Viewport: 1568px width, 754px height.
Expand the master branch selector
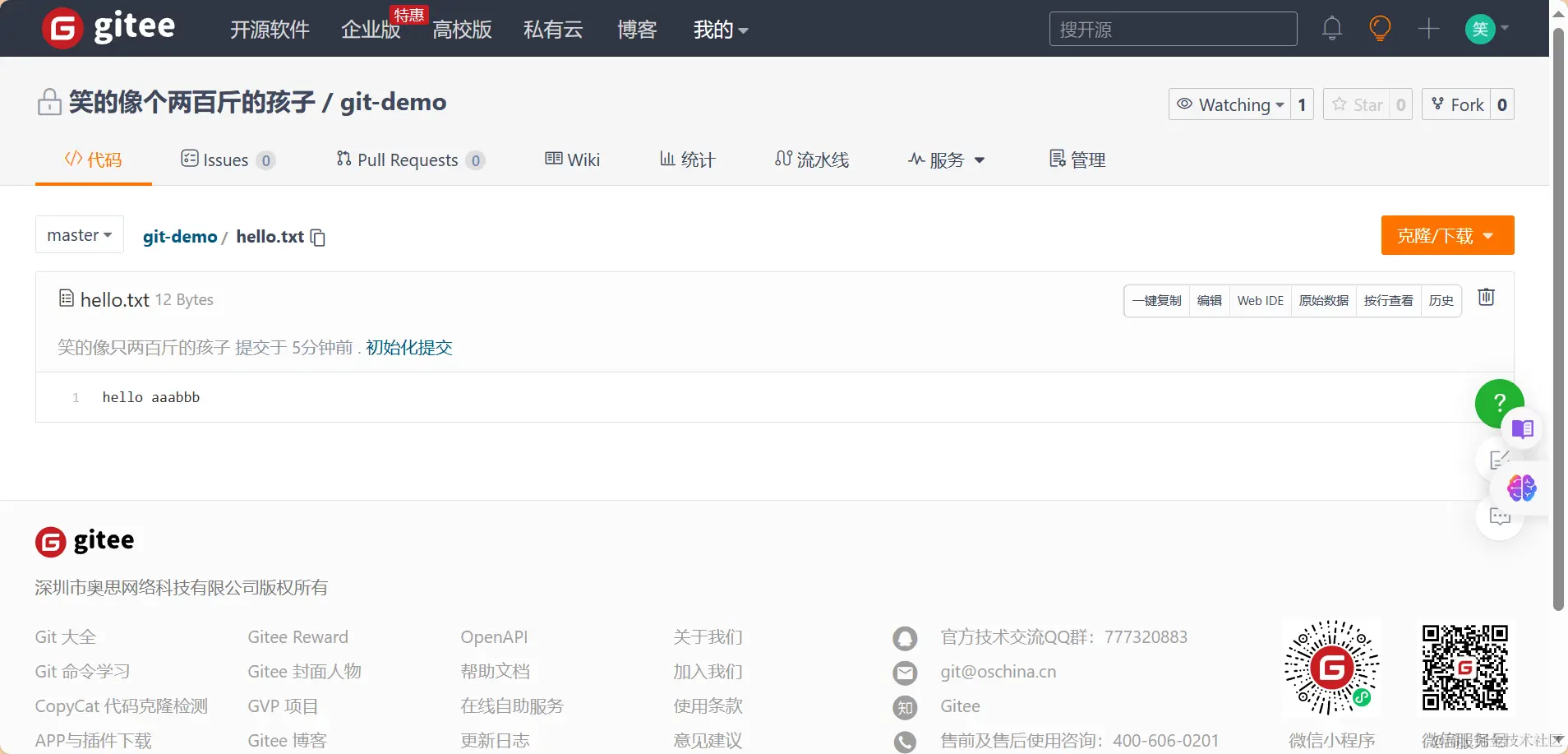coord(80,235)
